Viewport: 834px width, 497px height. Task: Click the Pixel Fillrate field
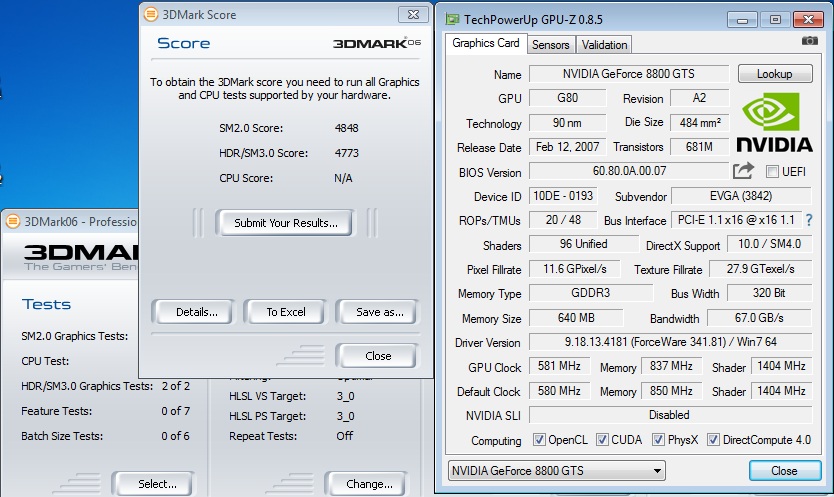[574, 269]
